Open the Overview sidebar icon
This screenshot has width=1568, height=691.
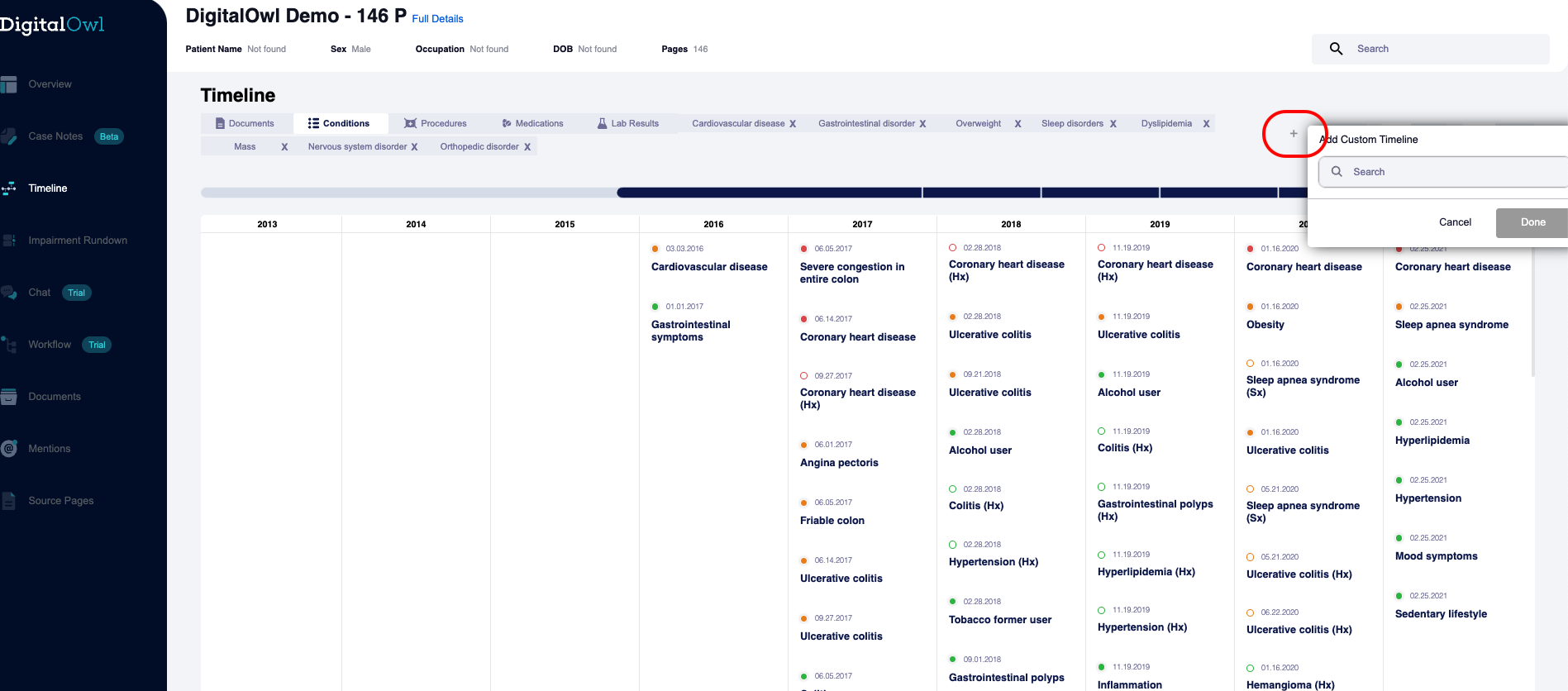click(x=8, y=84)
